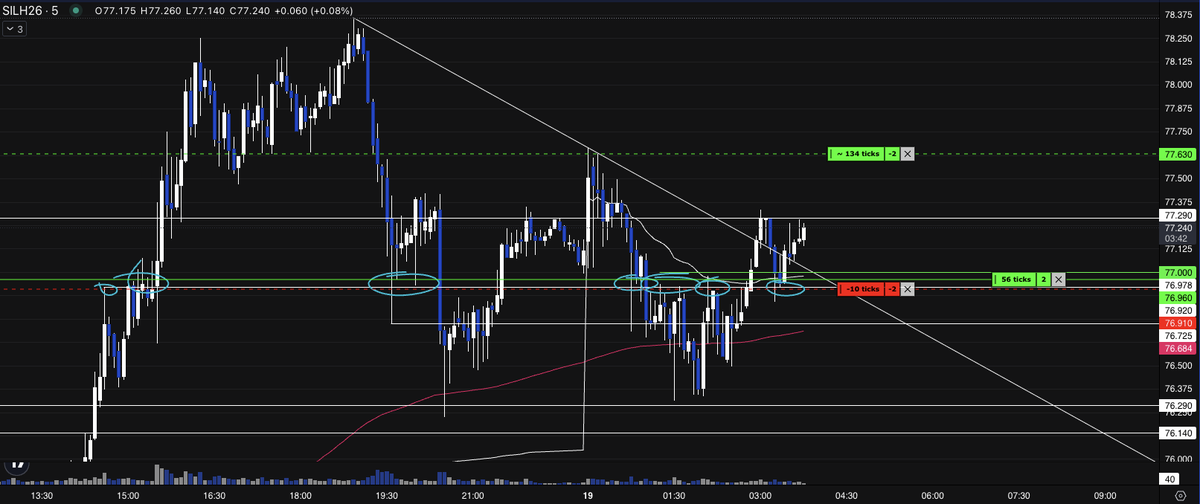The image size is (1200, 504).
Task: Cancel the take-profit order at 134 ticks
Action: 907,154
